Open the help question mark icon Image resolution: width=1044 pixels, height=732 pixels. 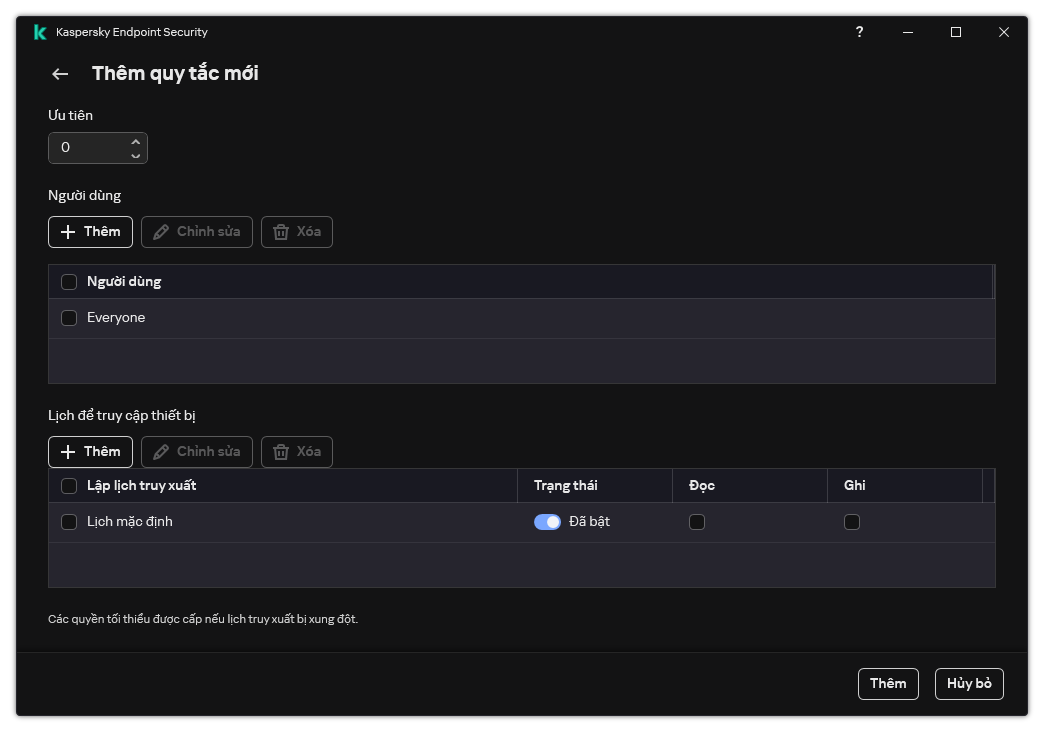click(x=859, y=32)
